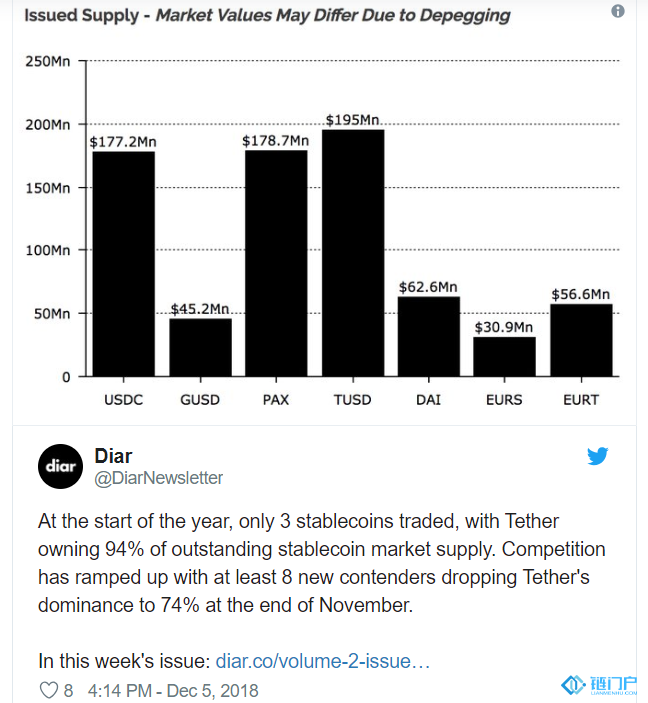Select the PAX bar in the chart

(276, 263)
